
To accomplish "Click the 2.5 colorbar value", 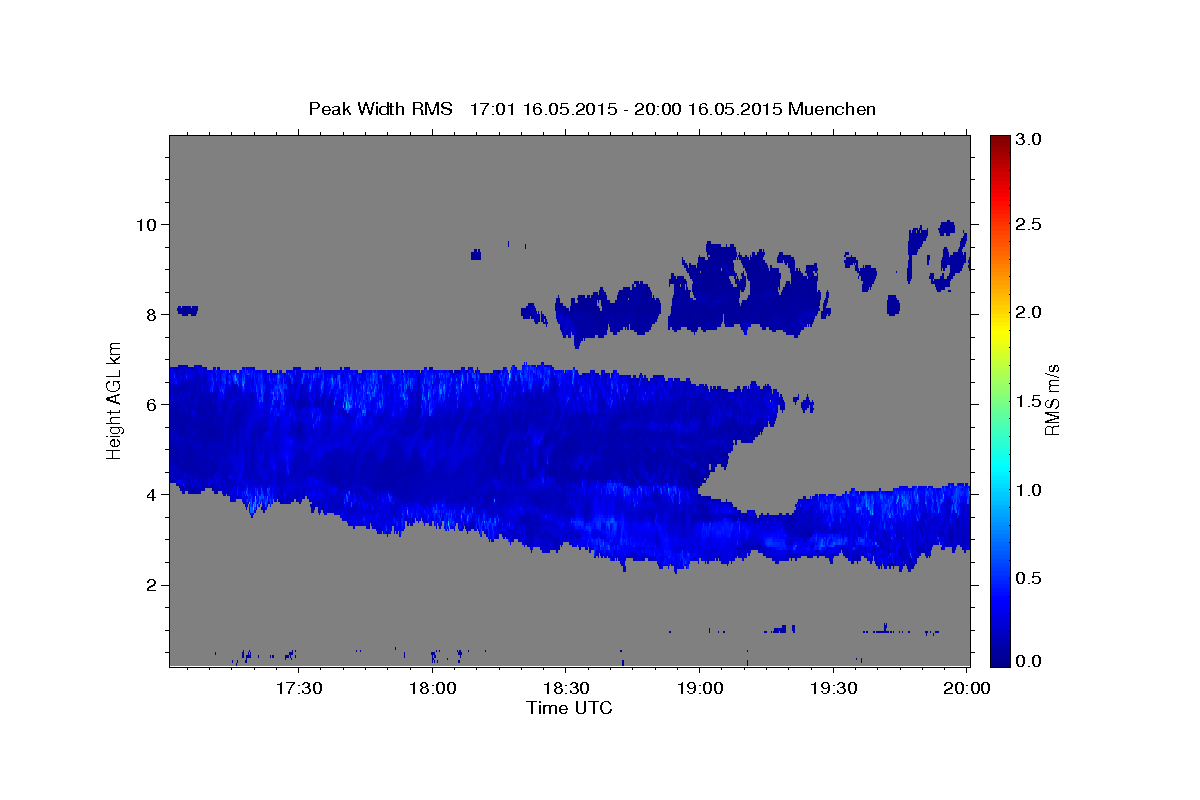I will tap(1030, 224).
